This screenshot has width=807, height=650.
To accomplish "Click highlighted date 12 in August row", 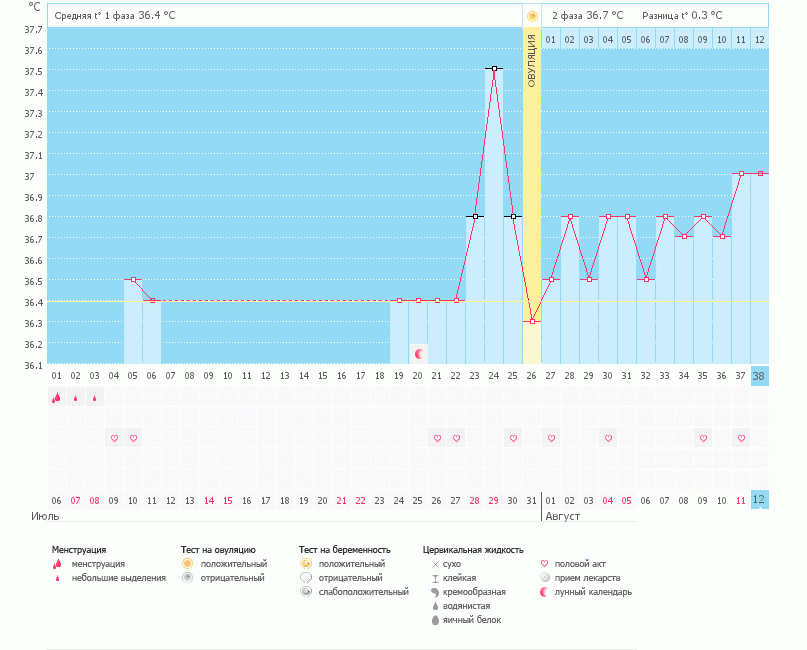I will (760, 499).
